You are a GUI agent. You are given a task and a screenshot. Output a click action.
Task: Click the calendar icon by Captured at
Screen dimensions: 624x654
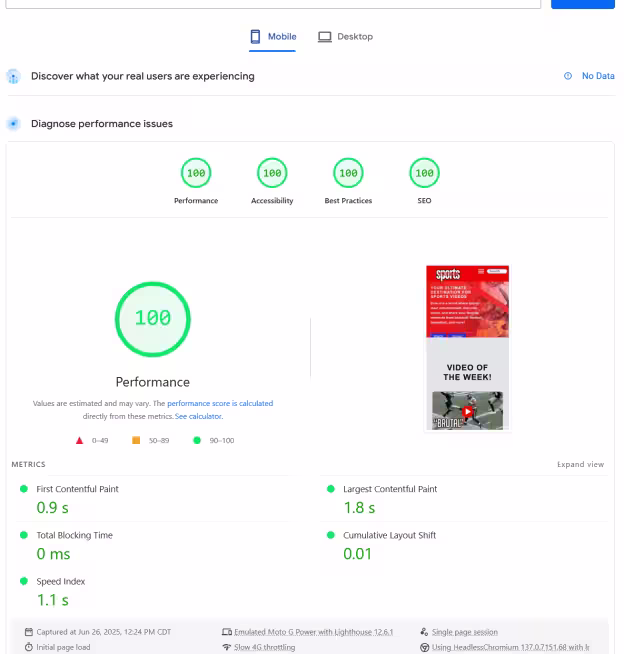[x=29, y=632]
